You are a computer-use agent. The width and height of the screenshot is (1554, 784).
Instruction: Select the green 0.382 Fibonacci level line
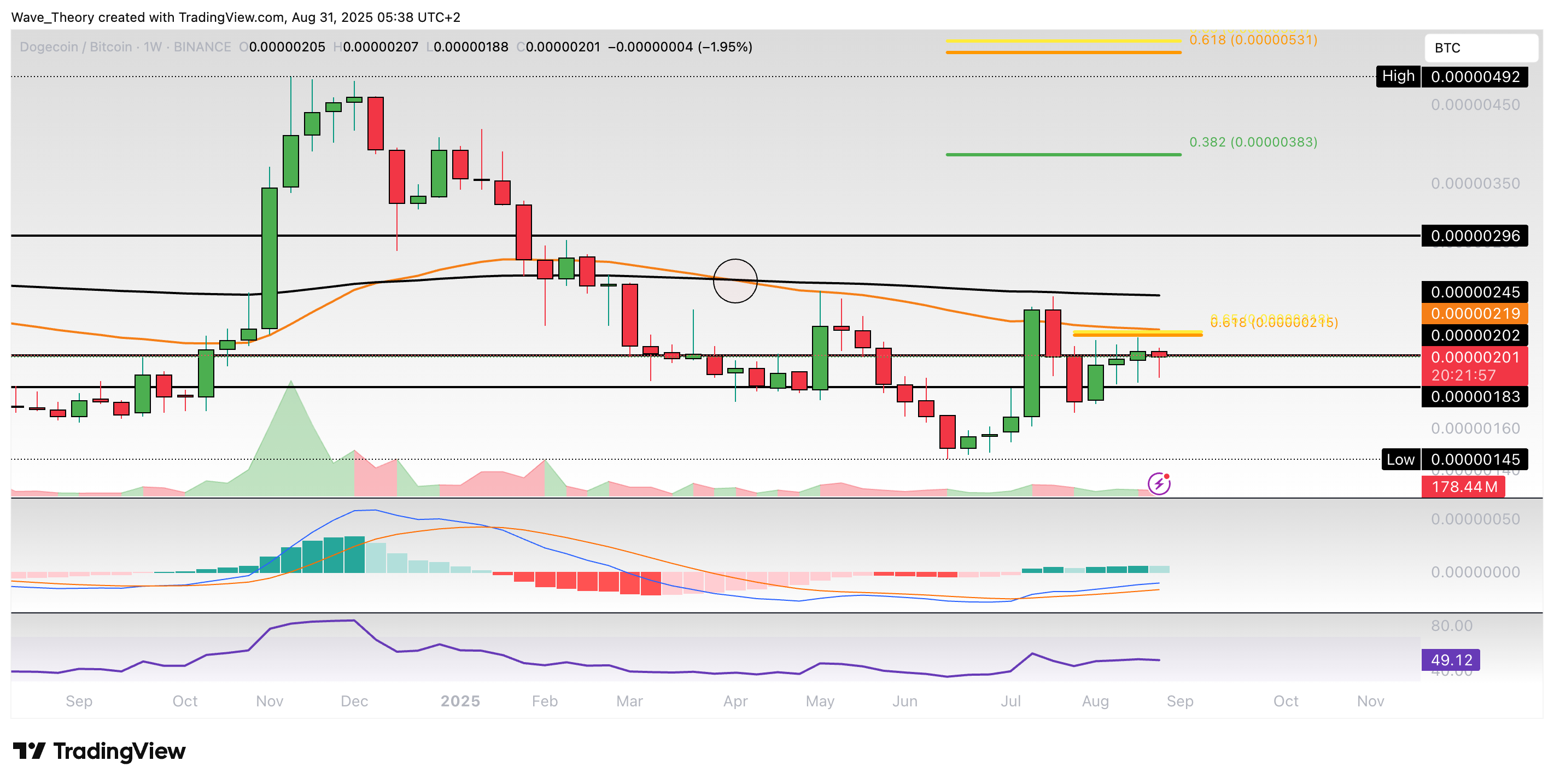(x=1063, y=155)
